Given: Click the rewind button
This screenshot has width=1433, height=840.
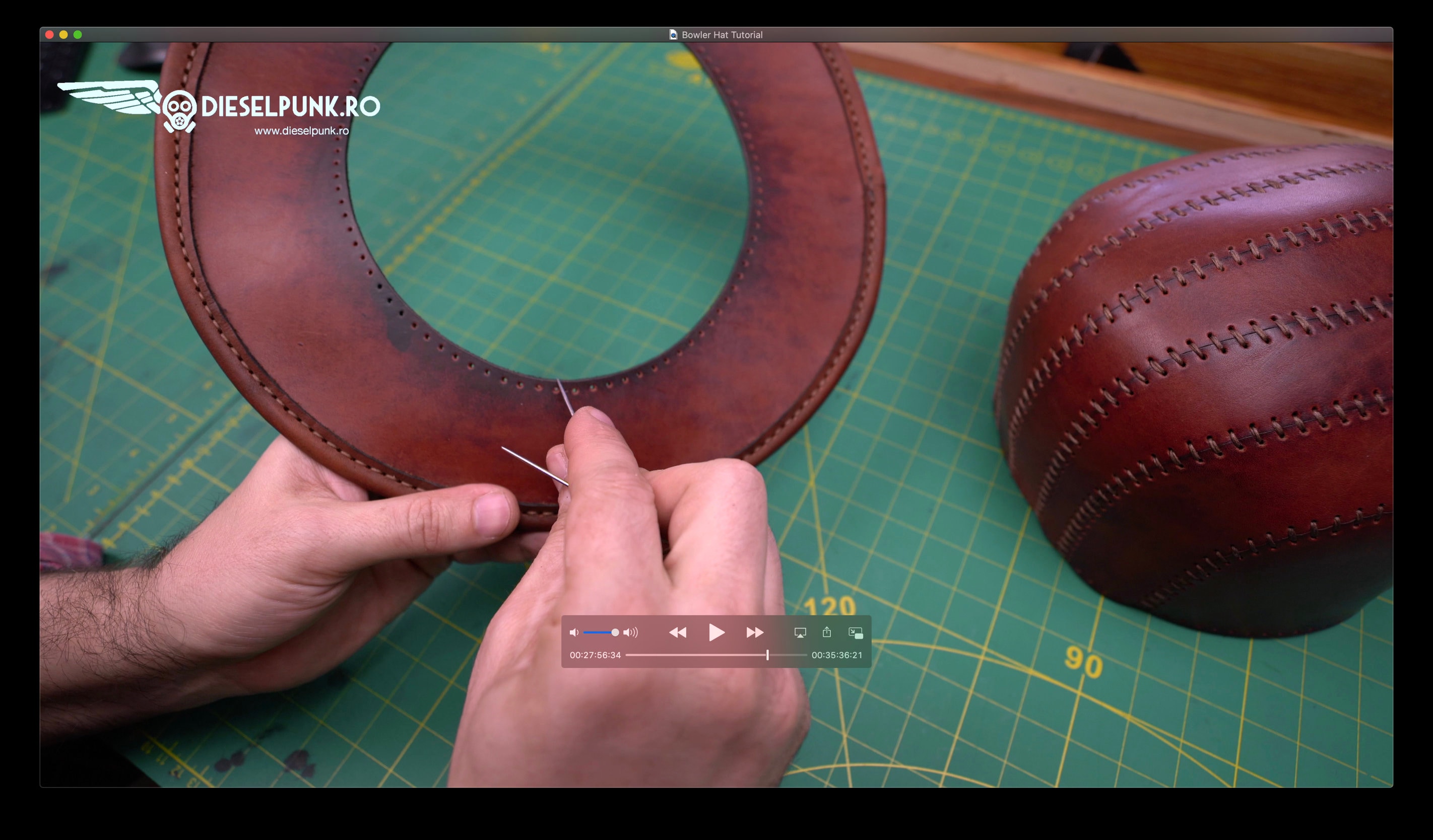Looking at the screenshot, I should click(x=677, y=633).
